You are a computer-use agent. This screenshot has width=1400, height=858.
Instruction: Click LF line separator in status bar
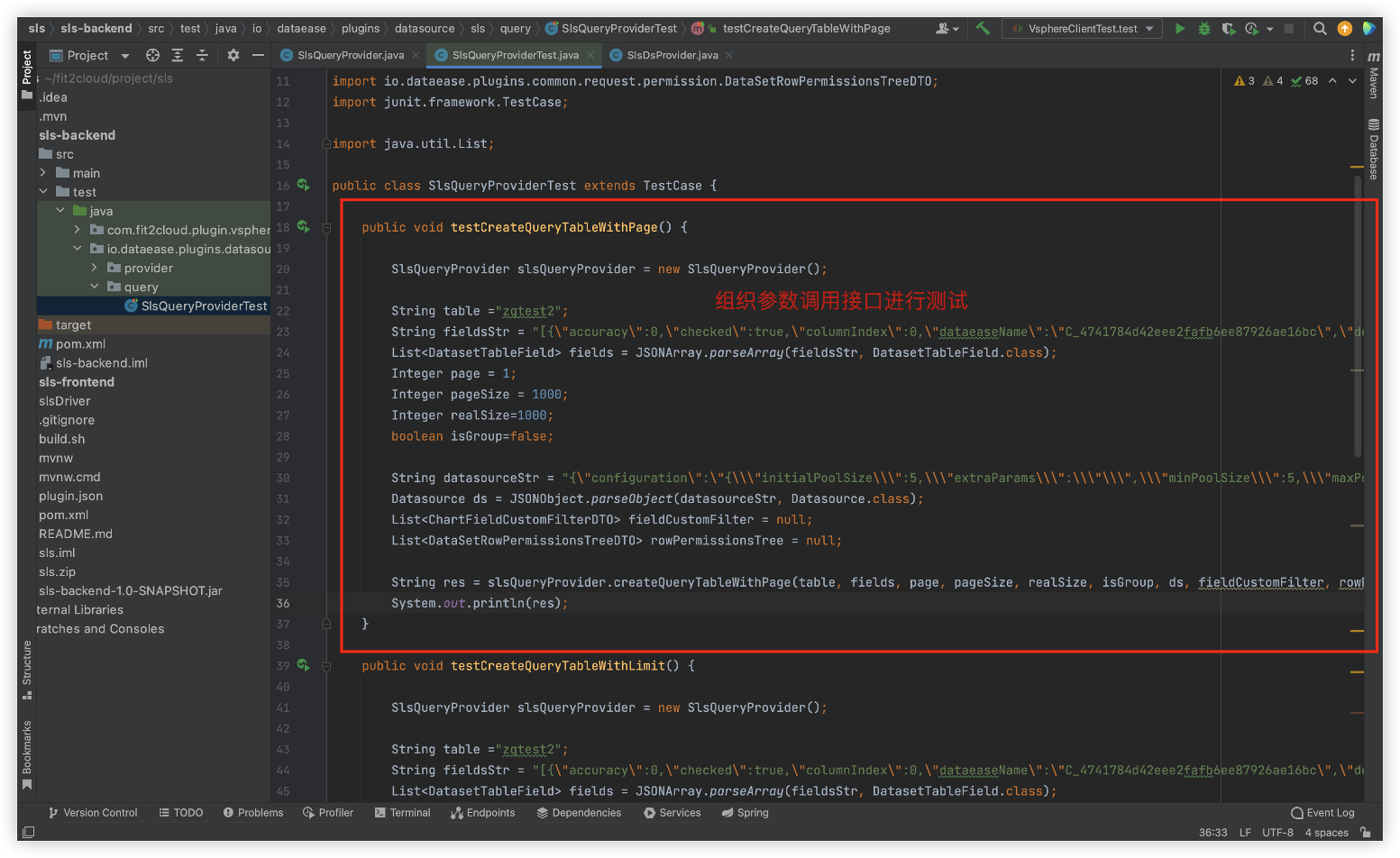(1245, 832)
